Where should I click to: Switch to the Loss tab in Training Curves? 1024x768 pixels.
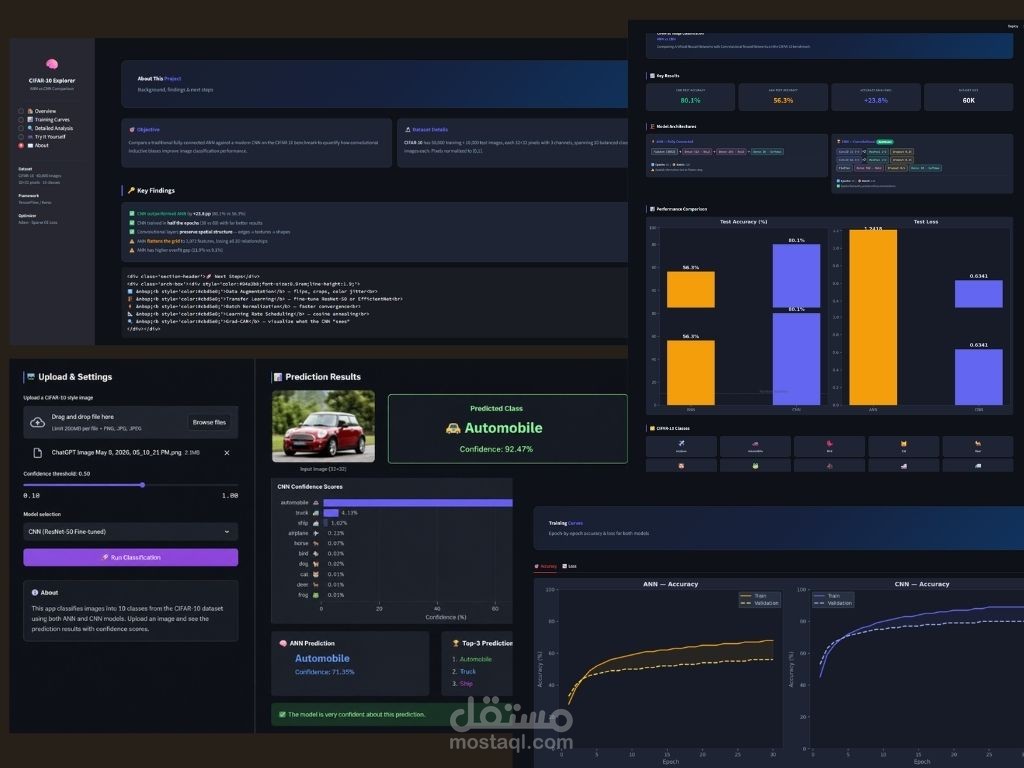[x=569, y=566]
